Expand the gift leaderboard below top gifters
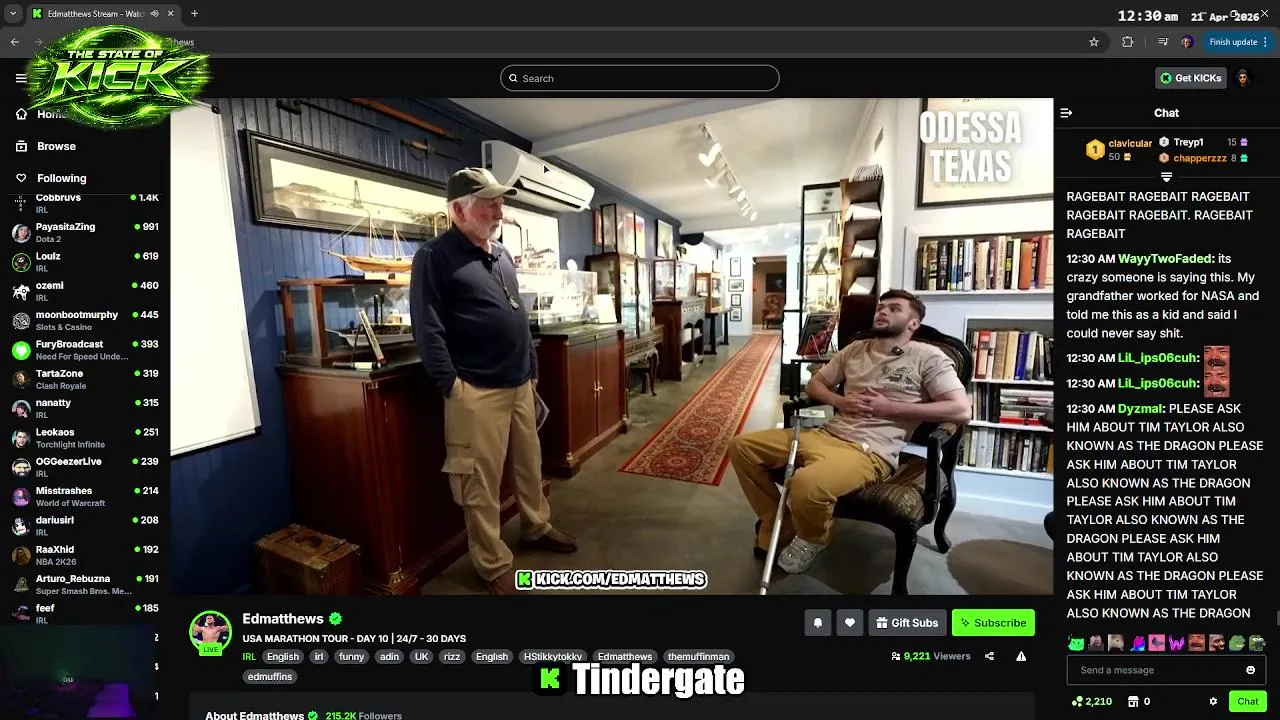 [1166, 177]
